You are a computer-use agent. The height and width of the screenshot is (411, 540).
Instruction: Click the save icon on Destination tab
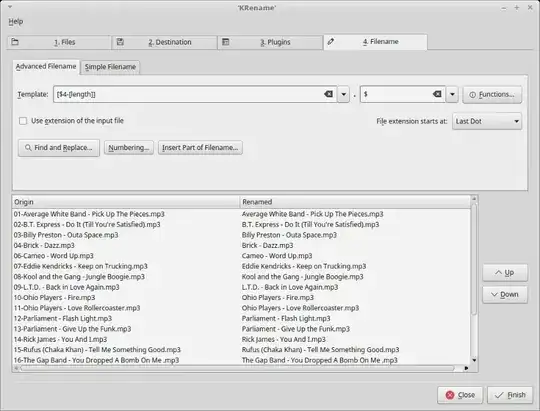120,42
